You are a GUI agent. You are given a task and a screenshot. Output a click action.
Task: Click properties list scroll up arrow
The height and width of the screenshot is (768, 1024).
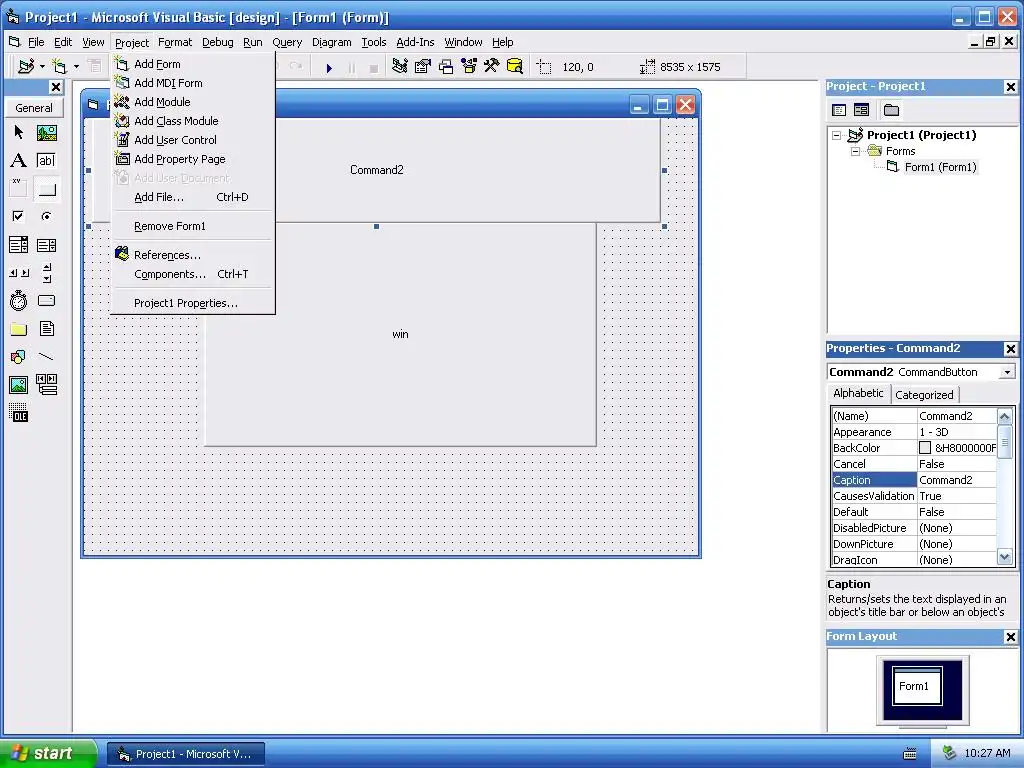click(1004, 416)
